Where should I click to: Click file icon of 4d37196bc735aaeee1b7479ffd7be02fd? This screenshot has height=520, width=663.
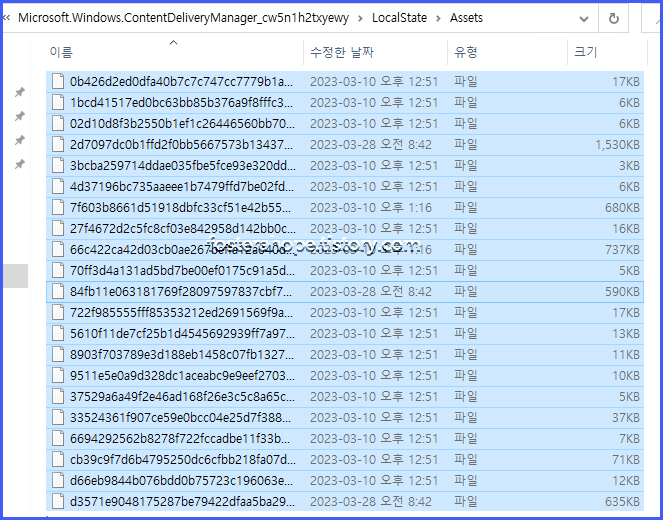click(x=58, y=186)
